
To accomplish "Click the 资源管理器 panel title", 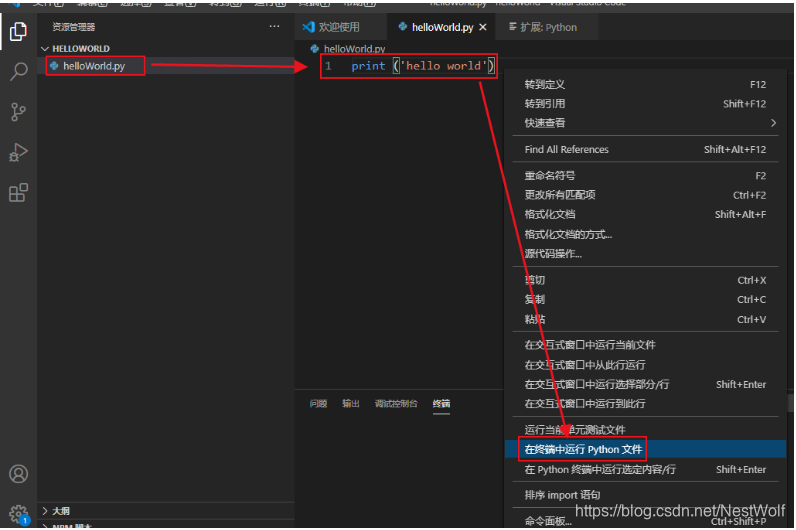I will pyautogui.click(x=74, y=27).
